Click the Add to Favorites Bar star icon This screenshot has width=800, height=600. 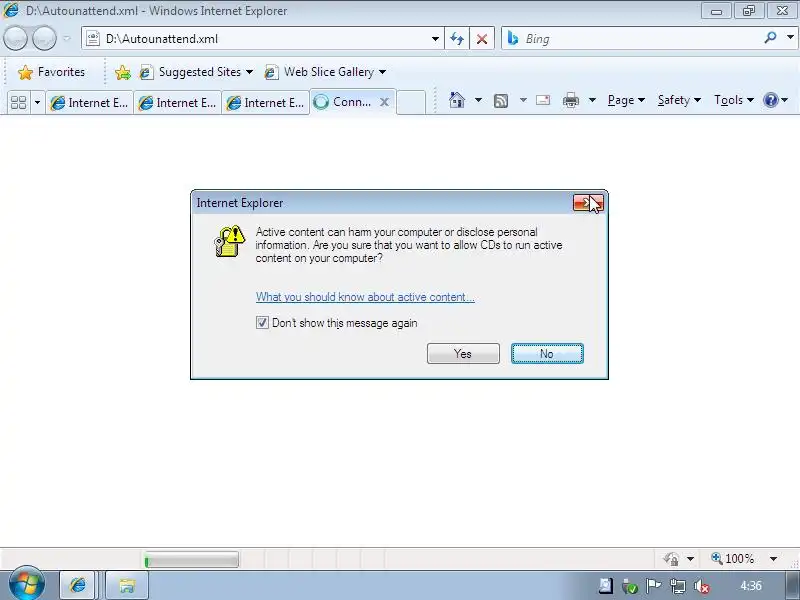[x=122, y=72]
